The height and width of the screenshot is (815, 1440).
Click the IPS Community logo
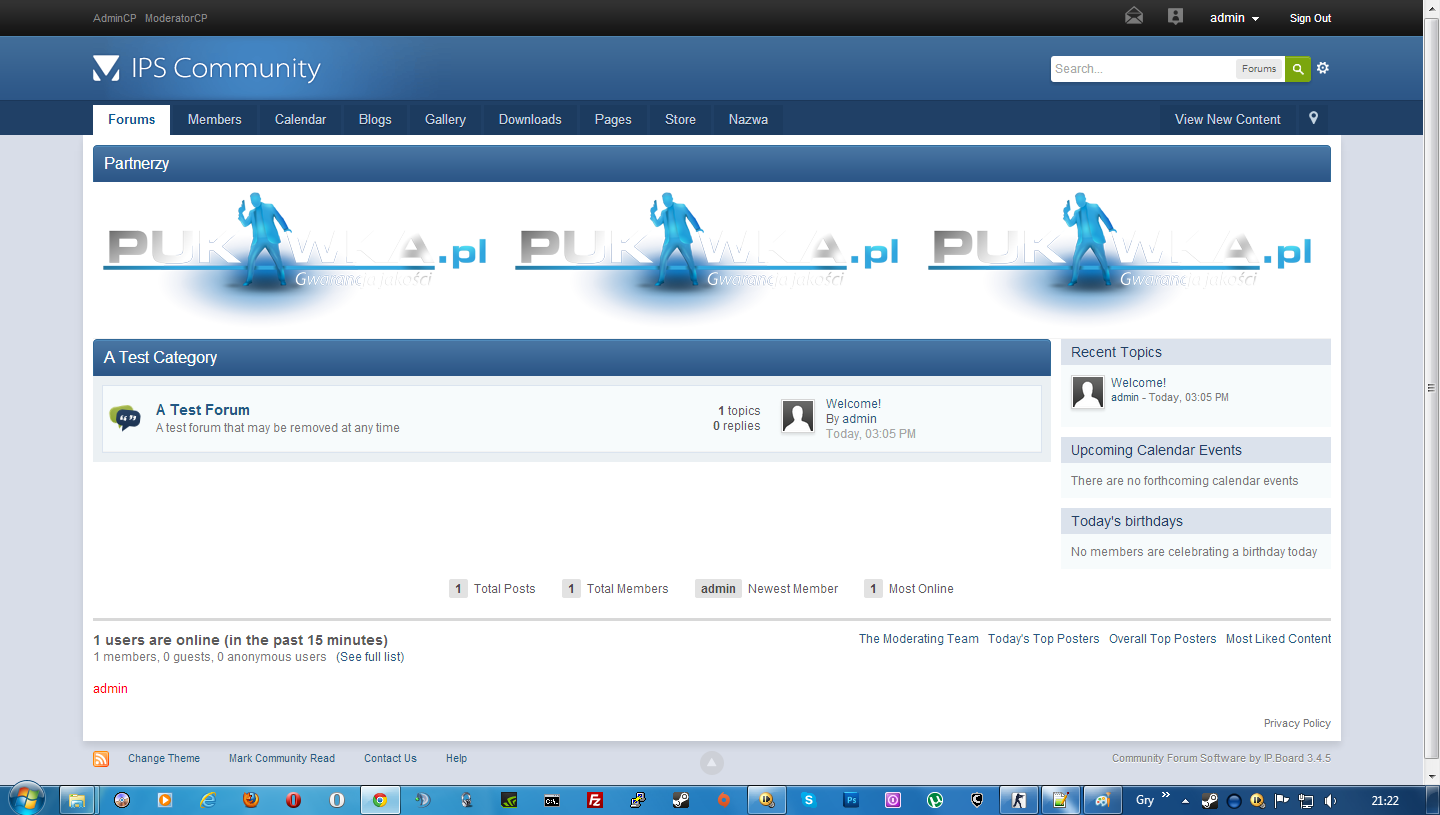click(x=207, y=68)
